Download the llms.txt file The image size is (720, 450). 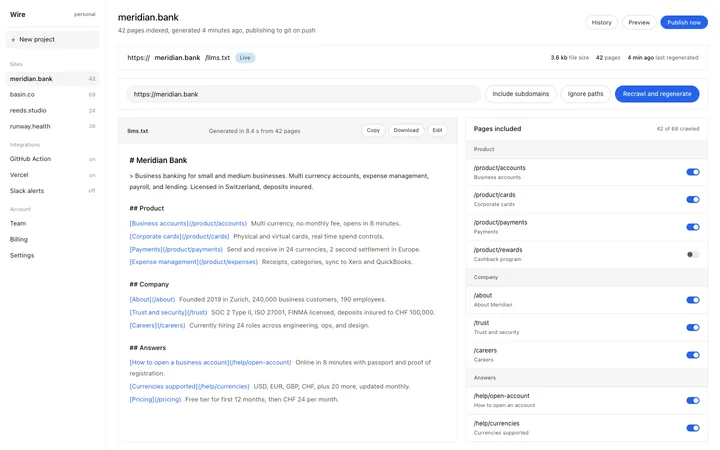coord(406,131)
